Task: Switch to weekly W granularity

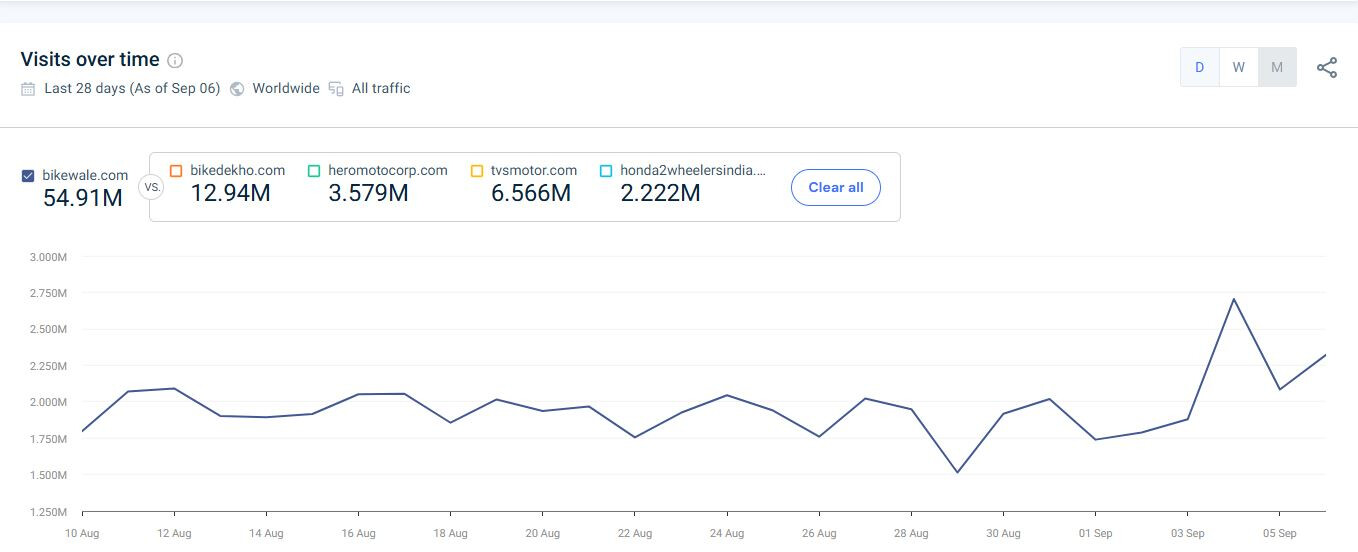Action: pos(1238,68)
